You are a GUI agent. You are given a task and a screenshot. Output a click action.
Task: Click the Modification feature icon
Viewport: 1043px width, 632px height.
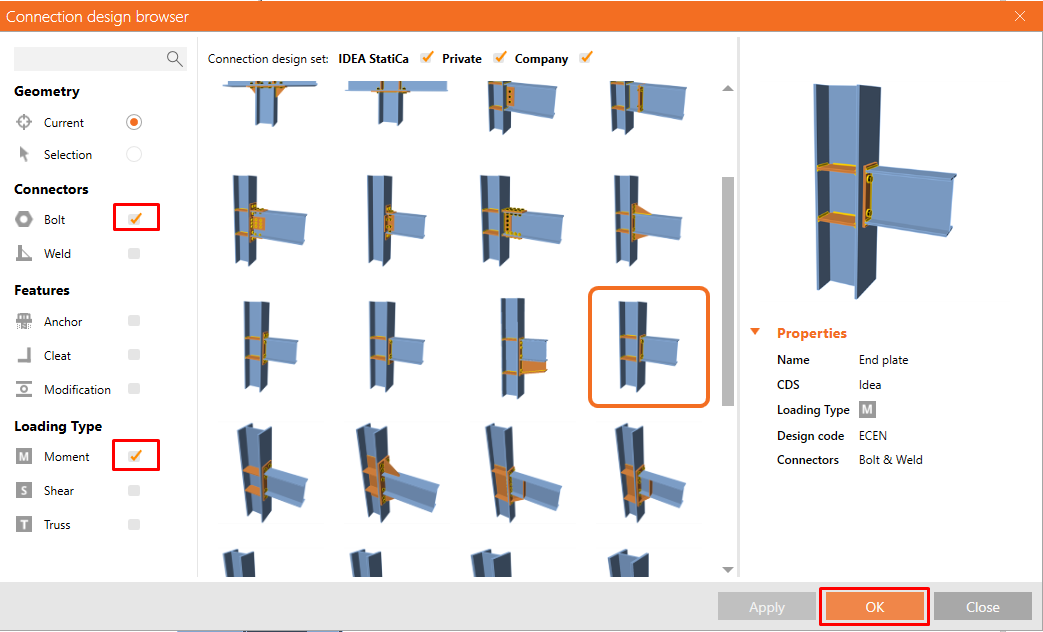pyautogui.click(x=22, y=389)
